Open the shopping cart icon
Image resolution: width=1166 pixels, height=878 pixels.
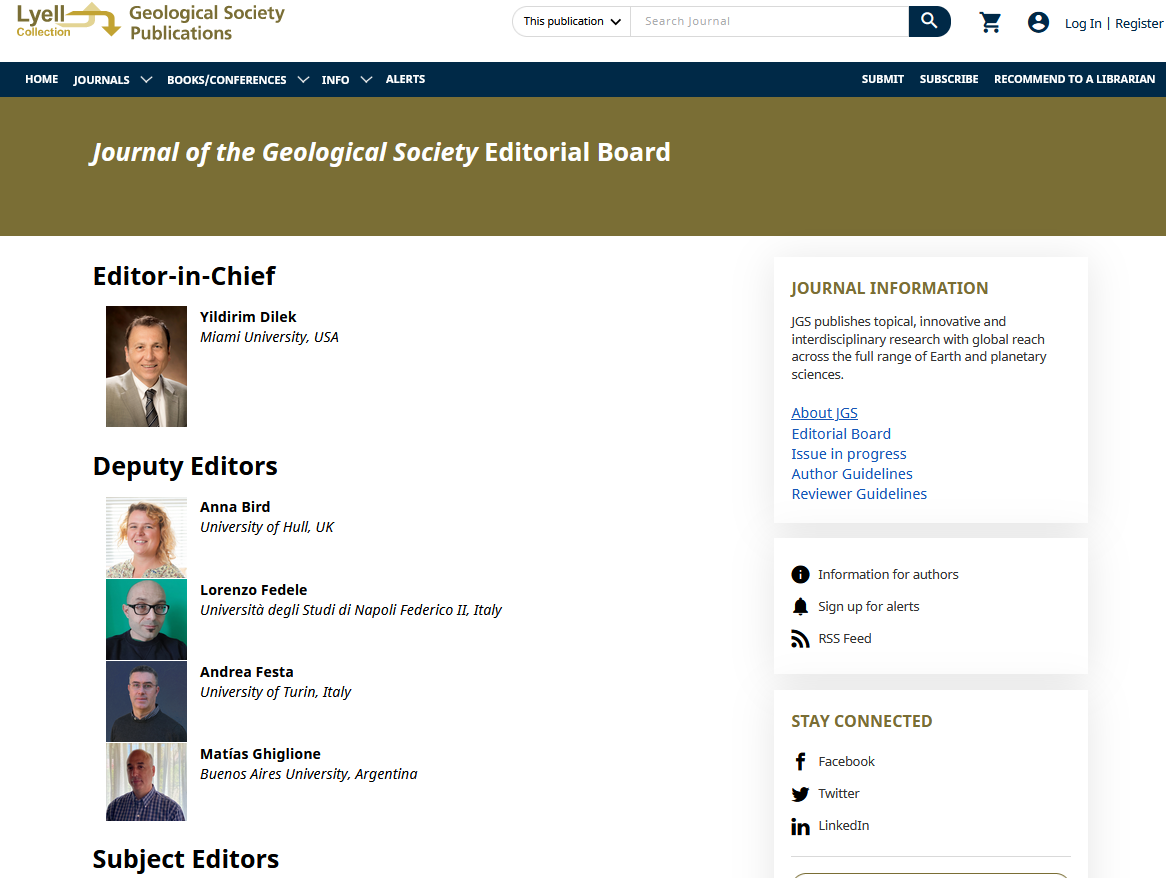point(990,22)
